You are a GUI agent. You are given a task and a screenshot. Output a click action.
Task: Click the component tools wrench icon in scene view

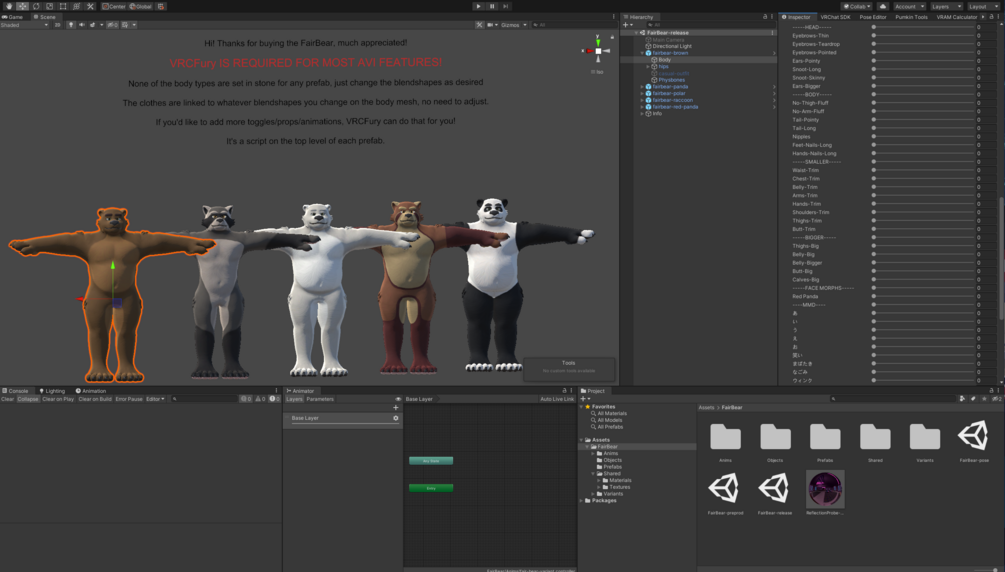point(479,24)
